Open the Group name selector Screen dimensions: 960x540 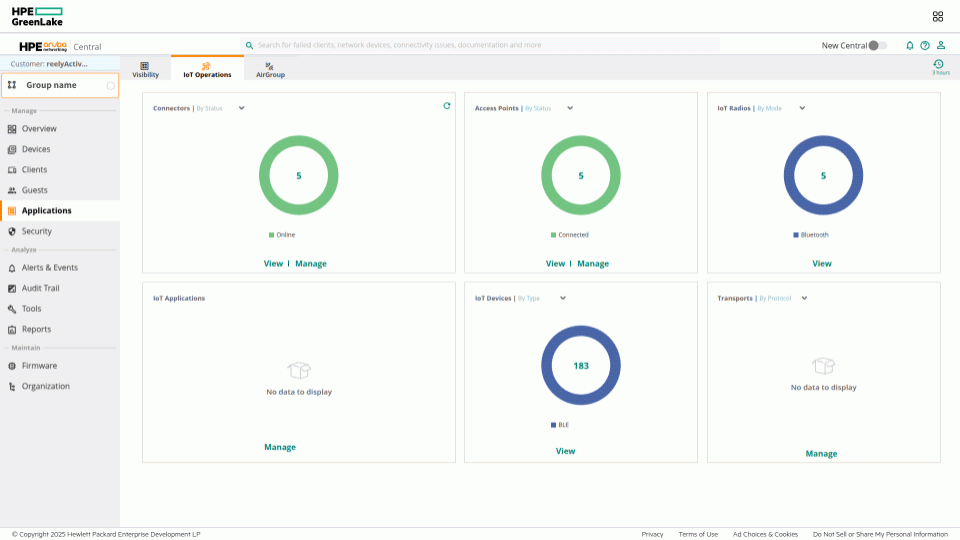[60, 85]
